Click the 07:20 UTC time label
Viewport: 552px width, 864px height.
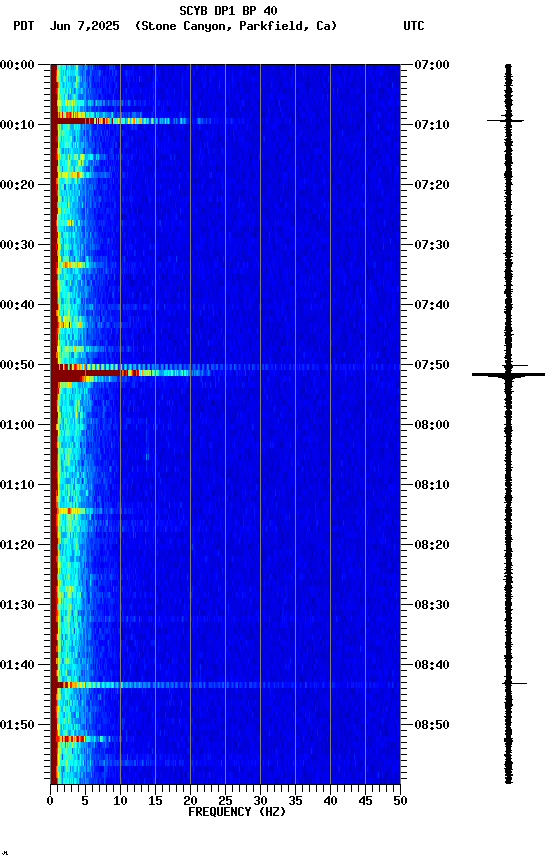pos(432,185)
